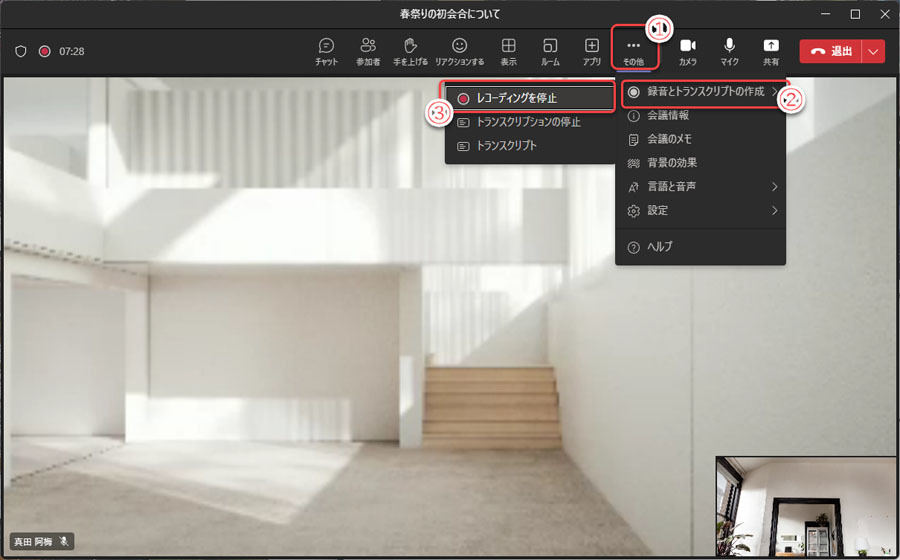
Task: Open 会議情報 menu item
Action: tap(701, 116)
